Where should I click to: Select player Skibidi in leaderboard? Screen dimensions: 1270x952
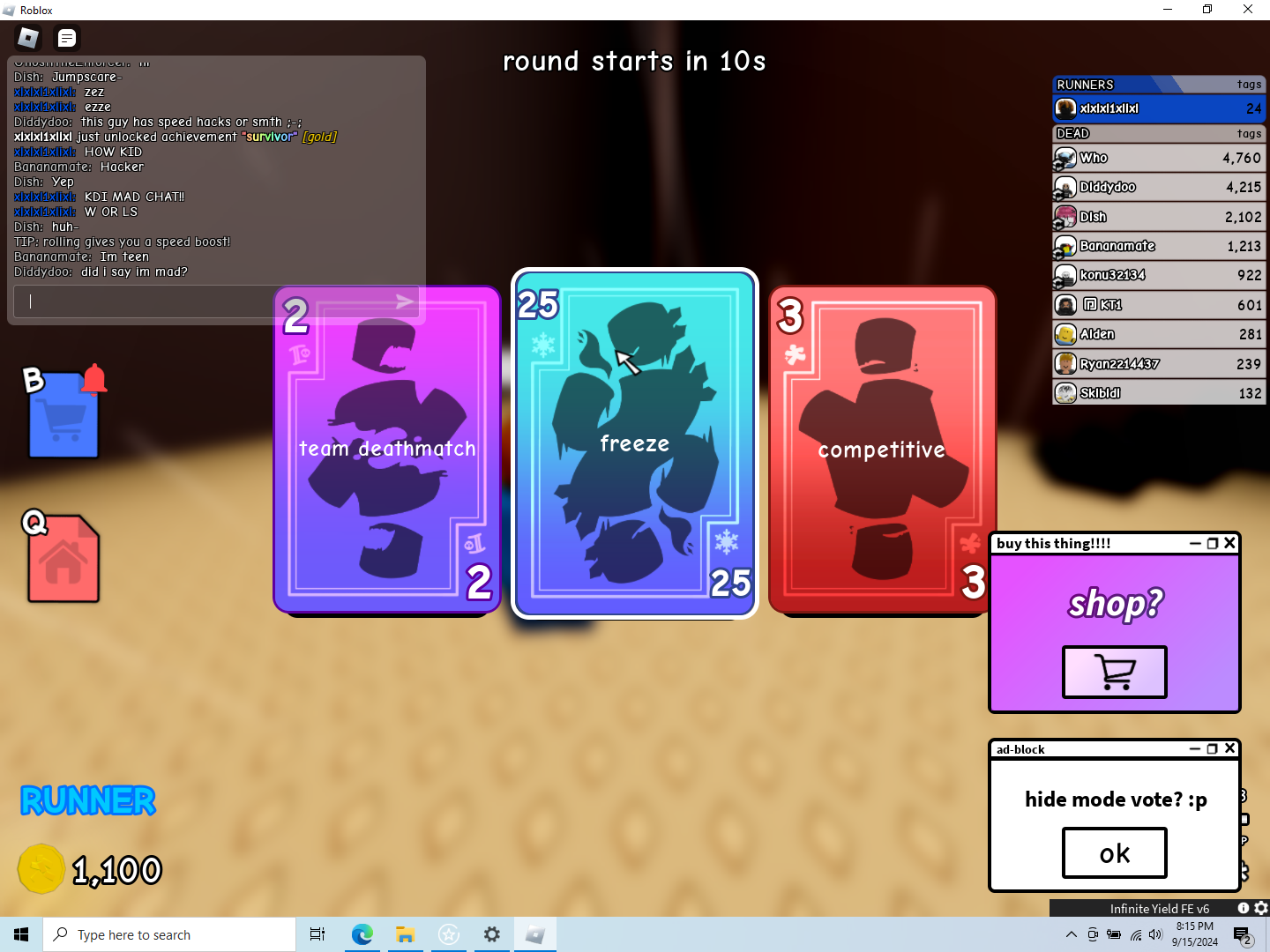pos(1159,393)
